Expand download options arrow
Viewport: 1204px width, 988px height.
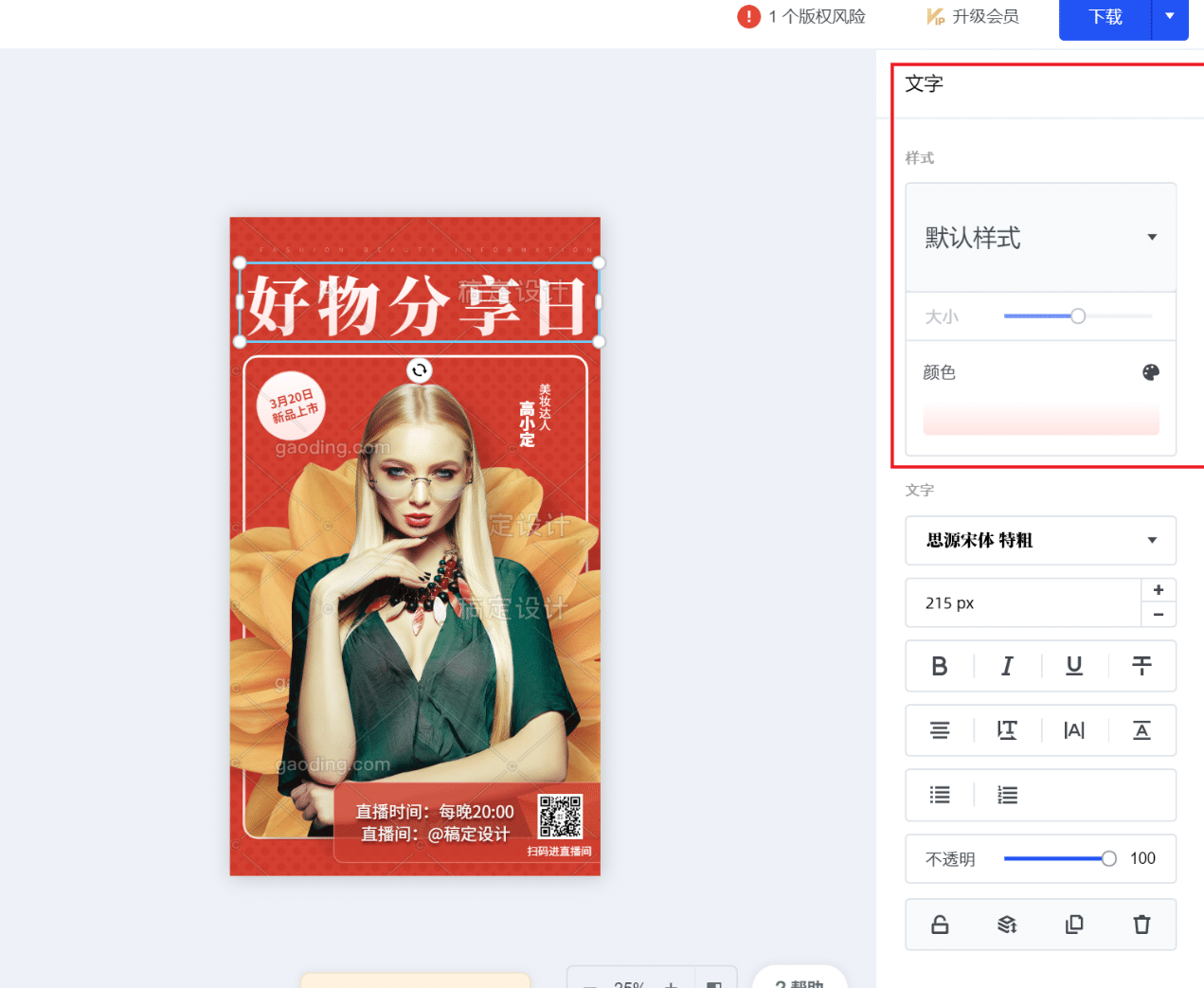click(1170, 16)
